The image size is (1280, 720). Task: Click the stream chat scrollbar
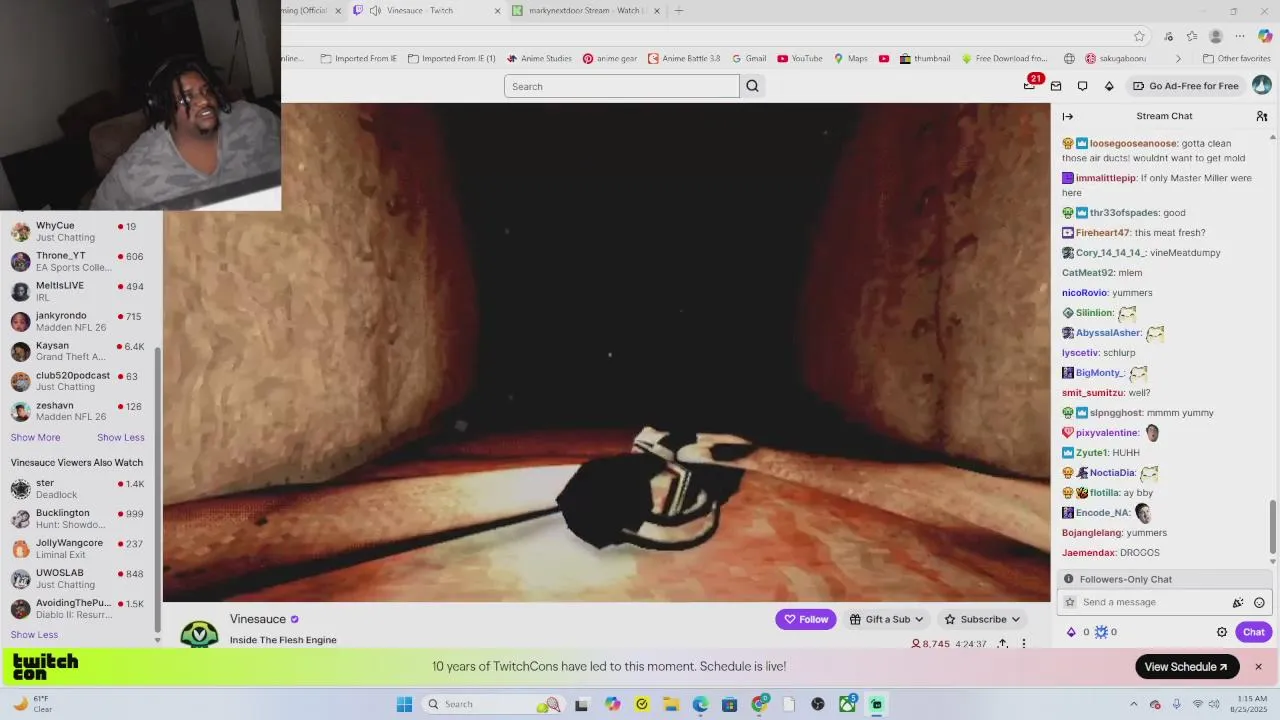1273,526
